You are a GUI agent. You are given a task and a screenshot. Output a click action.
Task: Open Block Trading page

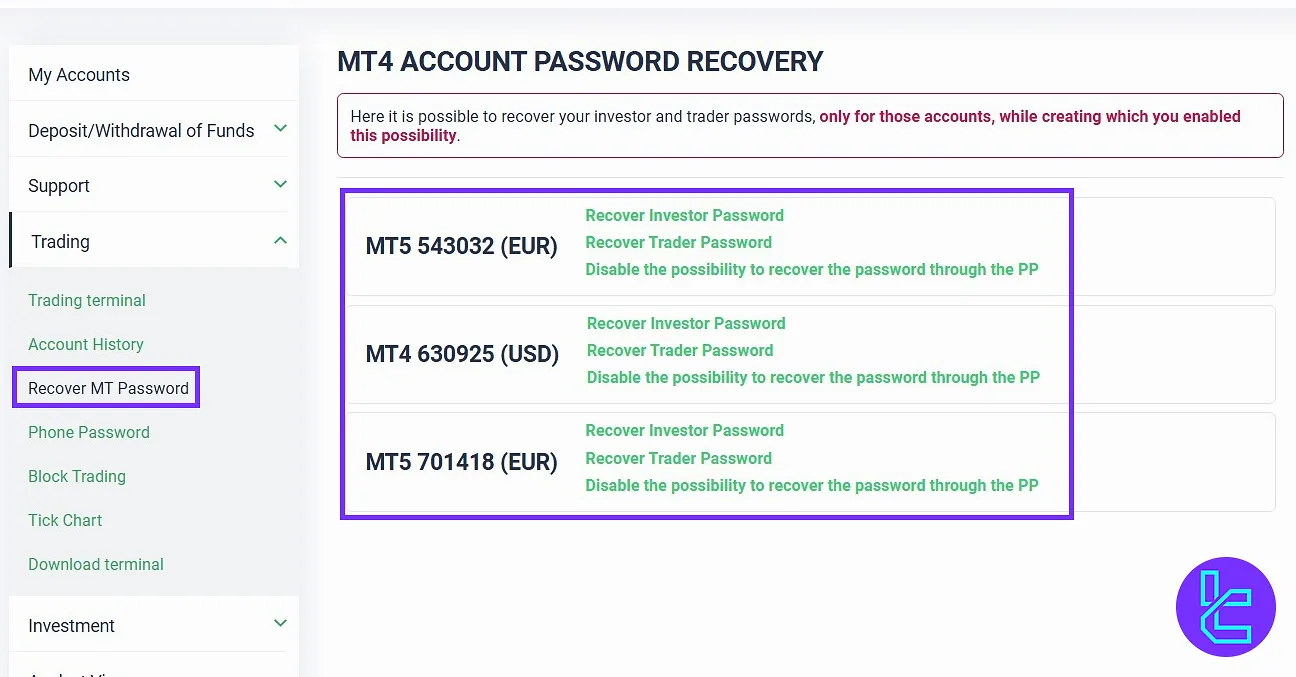click(x=77, y=476)
